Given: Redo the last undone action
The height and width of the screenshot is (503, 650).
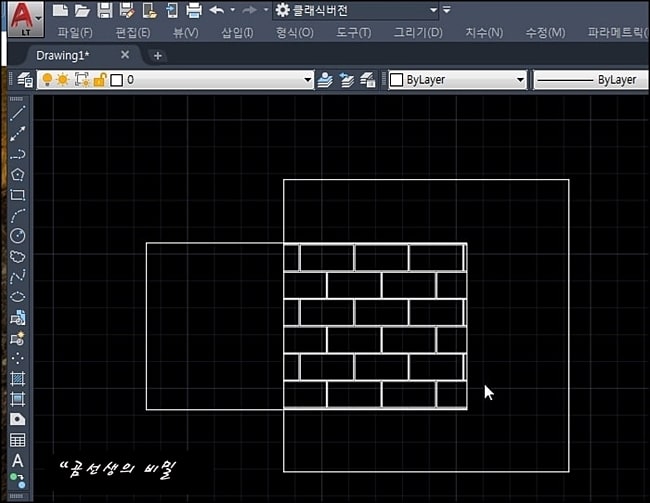Looking at the screenshot, I should coord(249,10).
